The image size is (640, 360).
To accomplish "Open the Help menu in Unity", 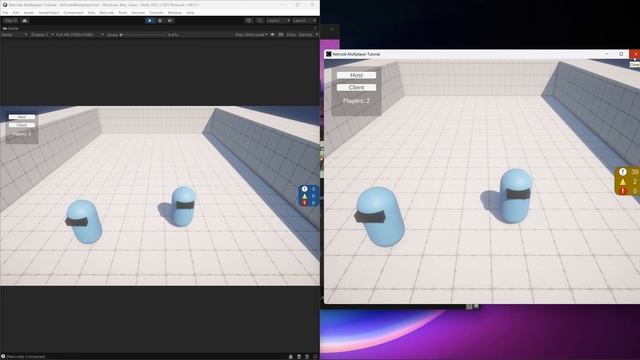I will click(x=190, y=13).
